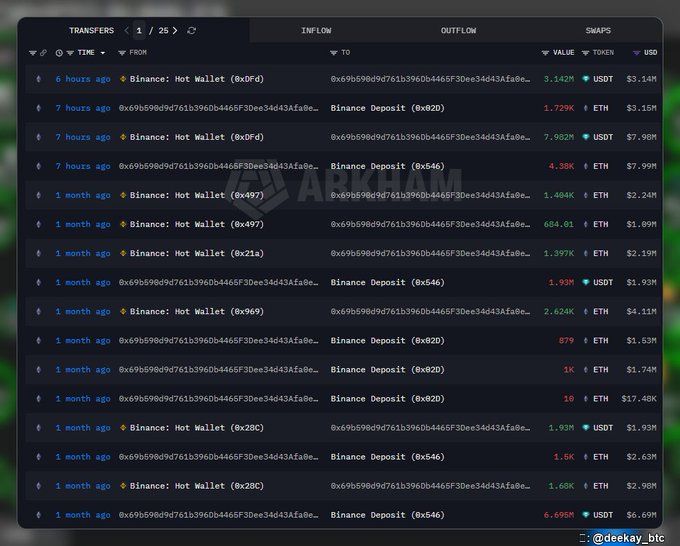
Task: Click USDT token icon in 6.695M row
Action: 585,515
